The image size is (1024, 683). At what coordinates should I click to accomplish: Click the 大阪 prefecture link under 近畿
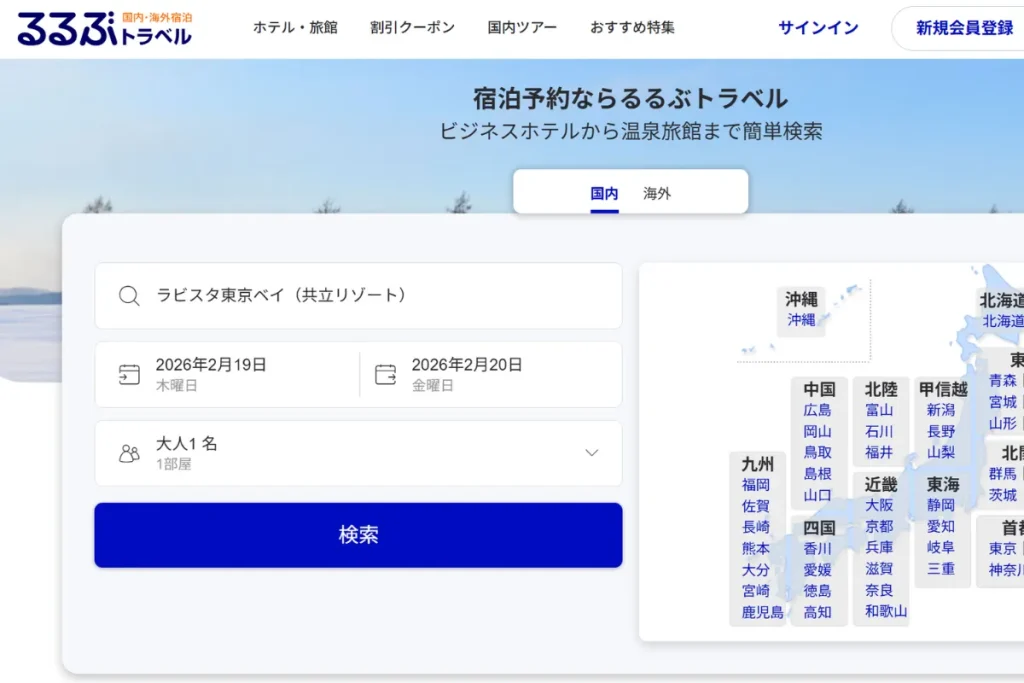point(879,505)
